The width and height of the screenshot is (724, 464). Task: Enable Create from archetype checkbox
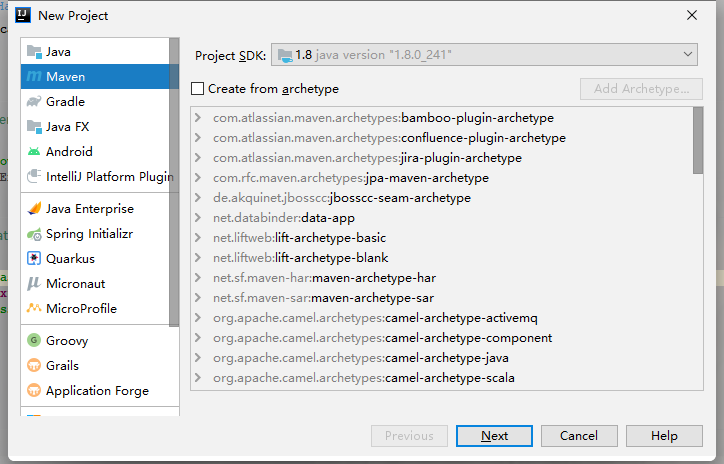pyautogui.click(x=198, y=89)
